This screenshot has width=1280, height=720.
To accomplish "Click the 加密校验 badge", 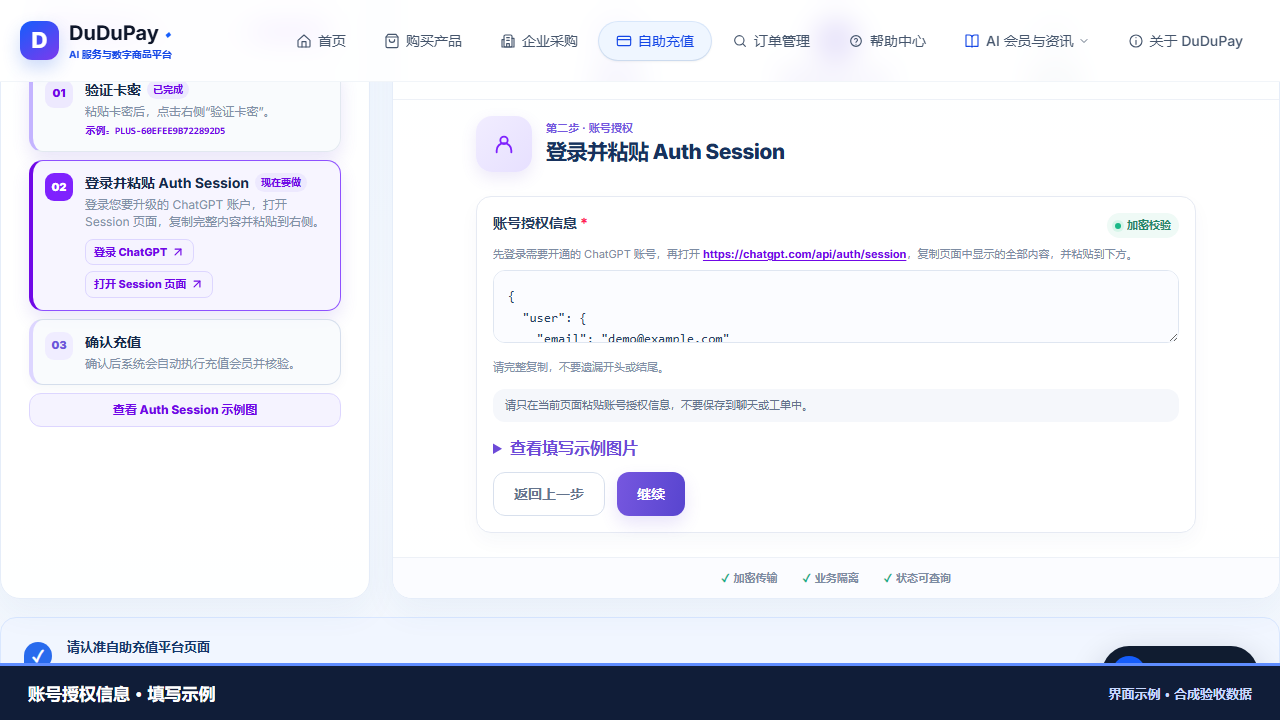I will [x=1143, y=225].
